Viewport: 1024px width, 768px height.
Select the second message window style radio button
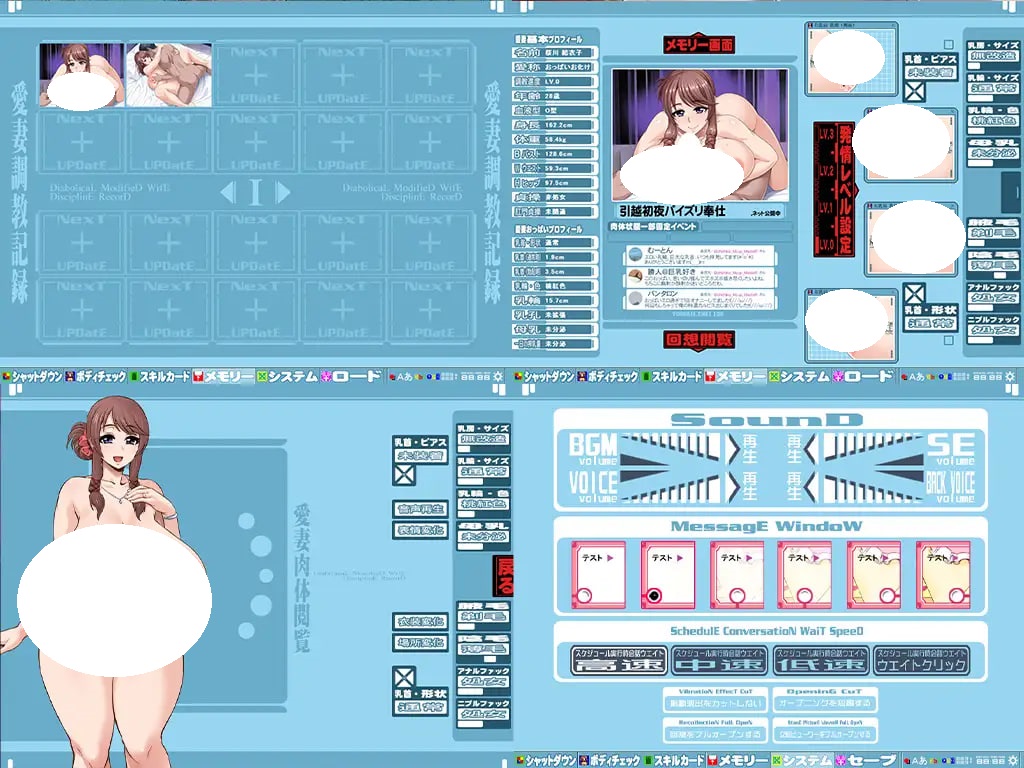point(652,596)
